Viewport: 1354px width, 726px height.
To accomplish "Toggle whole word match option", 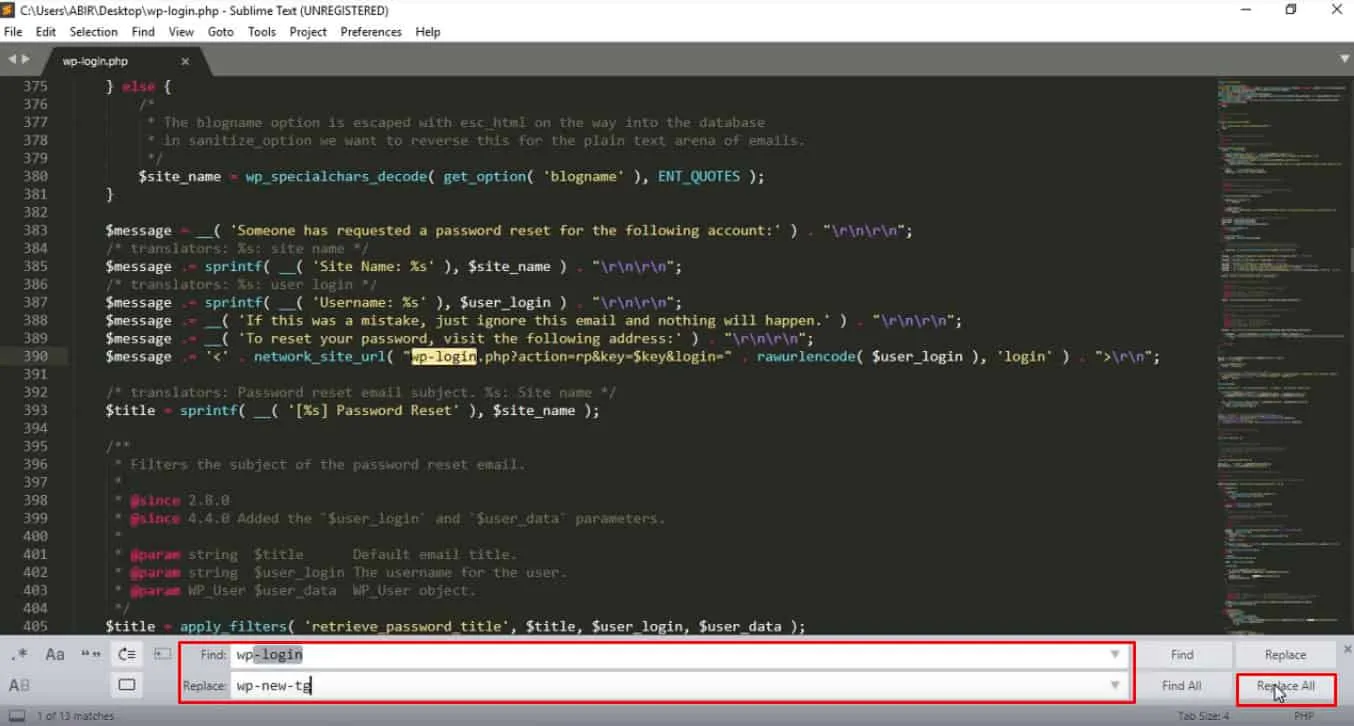I will click(x=90, y=655).
